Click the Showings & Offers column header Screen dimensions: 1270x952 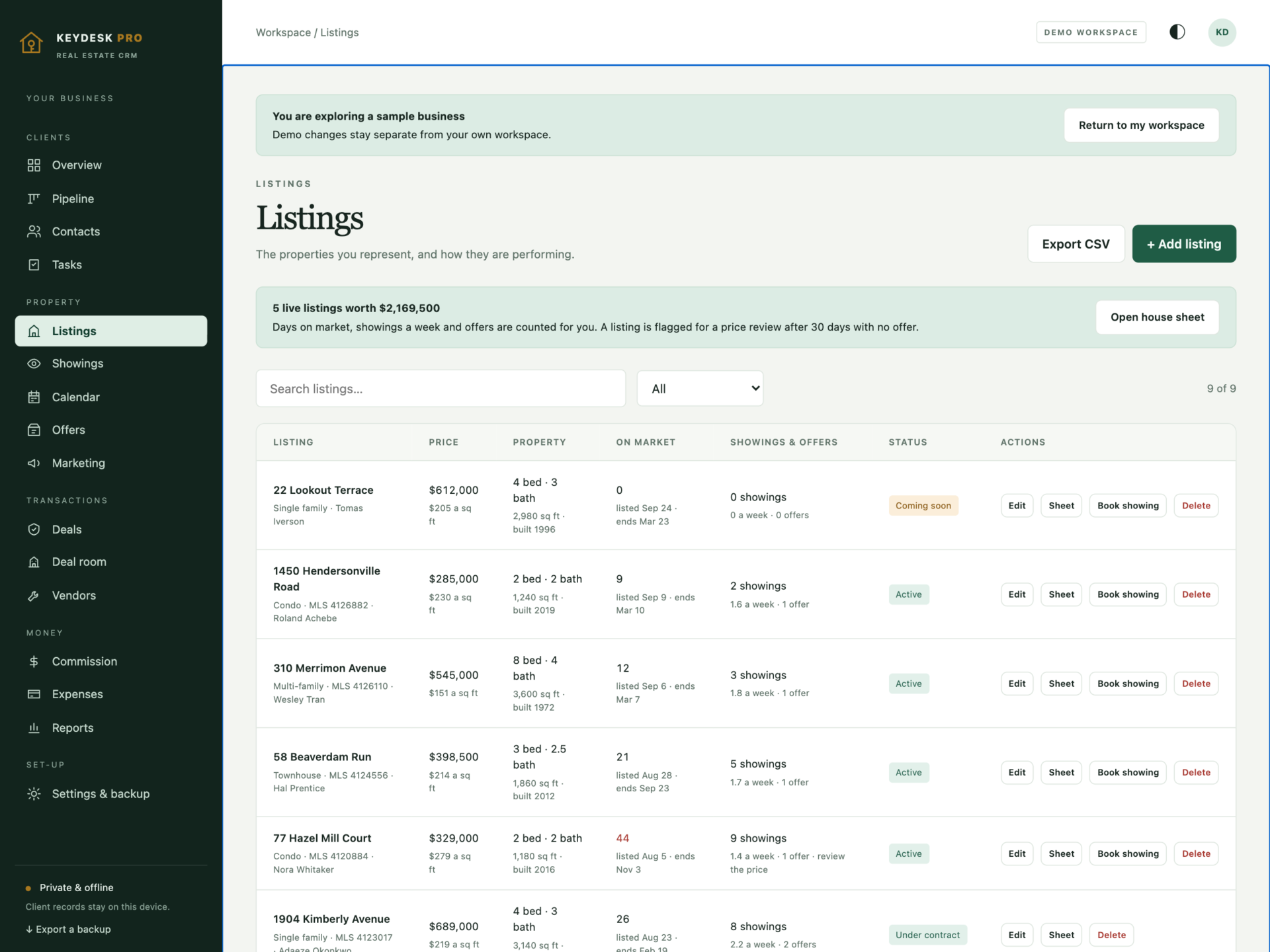click(783, 442)
